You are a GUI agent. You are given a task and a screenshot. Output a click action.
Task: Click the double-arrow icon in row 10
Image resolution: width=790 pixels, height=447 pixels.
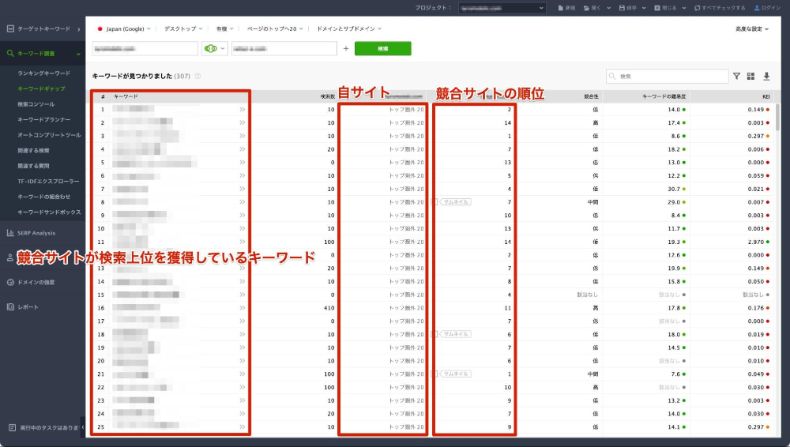(x=242, y=228)
